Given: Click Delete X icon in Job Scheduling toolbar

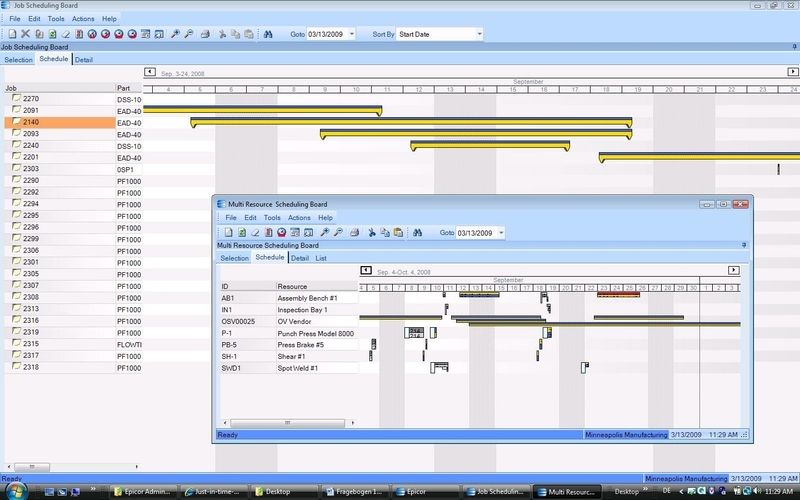Looking at the screenshot, I should point(25,34).
